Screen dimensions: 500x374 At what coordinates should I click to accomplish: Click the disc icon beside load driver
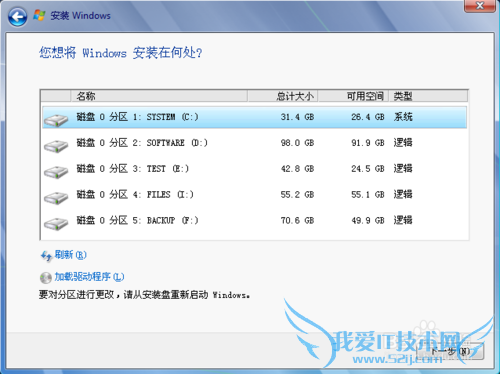tap(46, 277)
